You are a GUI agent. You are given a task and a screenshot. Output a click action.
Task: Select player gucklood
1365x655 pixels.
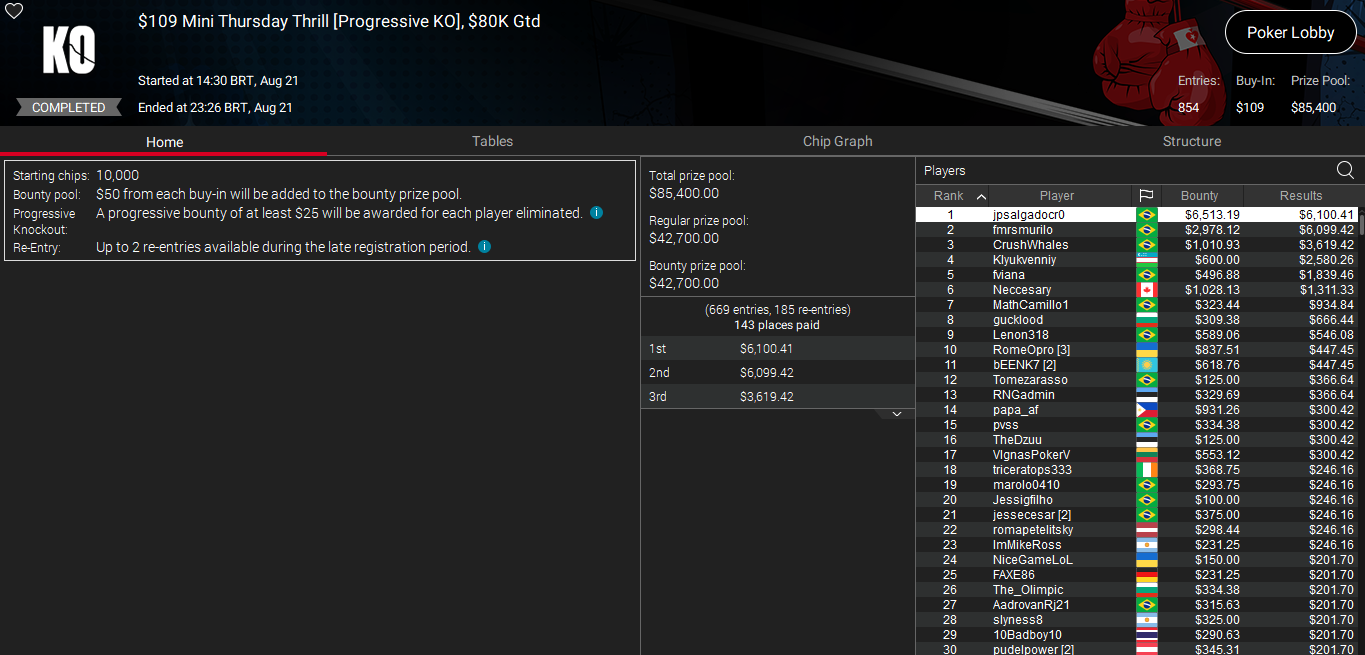point(1136,320)
